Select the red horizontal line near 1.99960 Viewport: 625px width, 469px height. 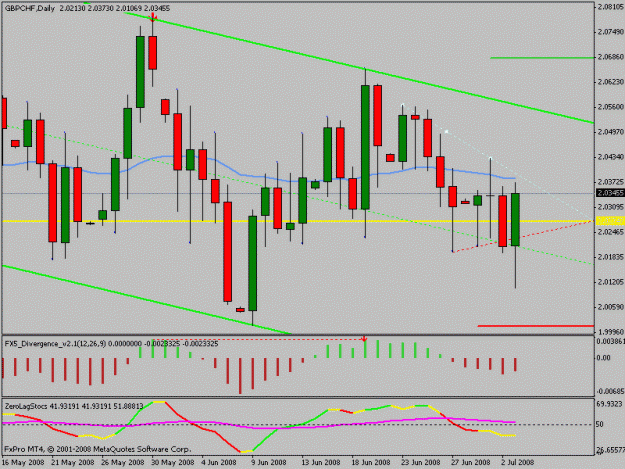click(535, 326)
